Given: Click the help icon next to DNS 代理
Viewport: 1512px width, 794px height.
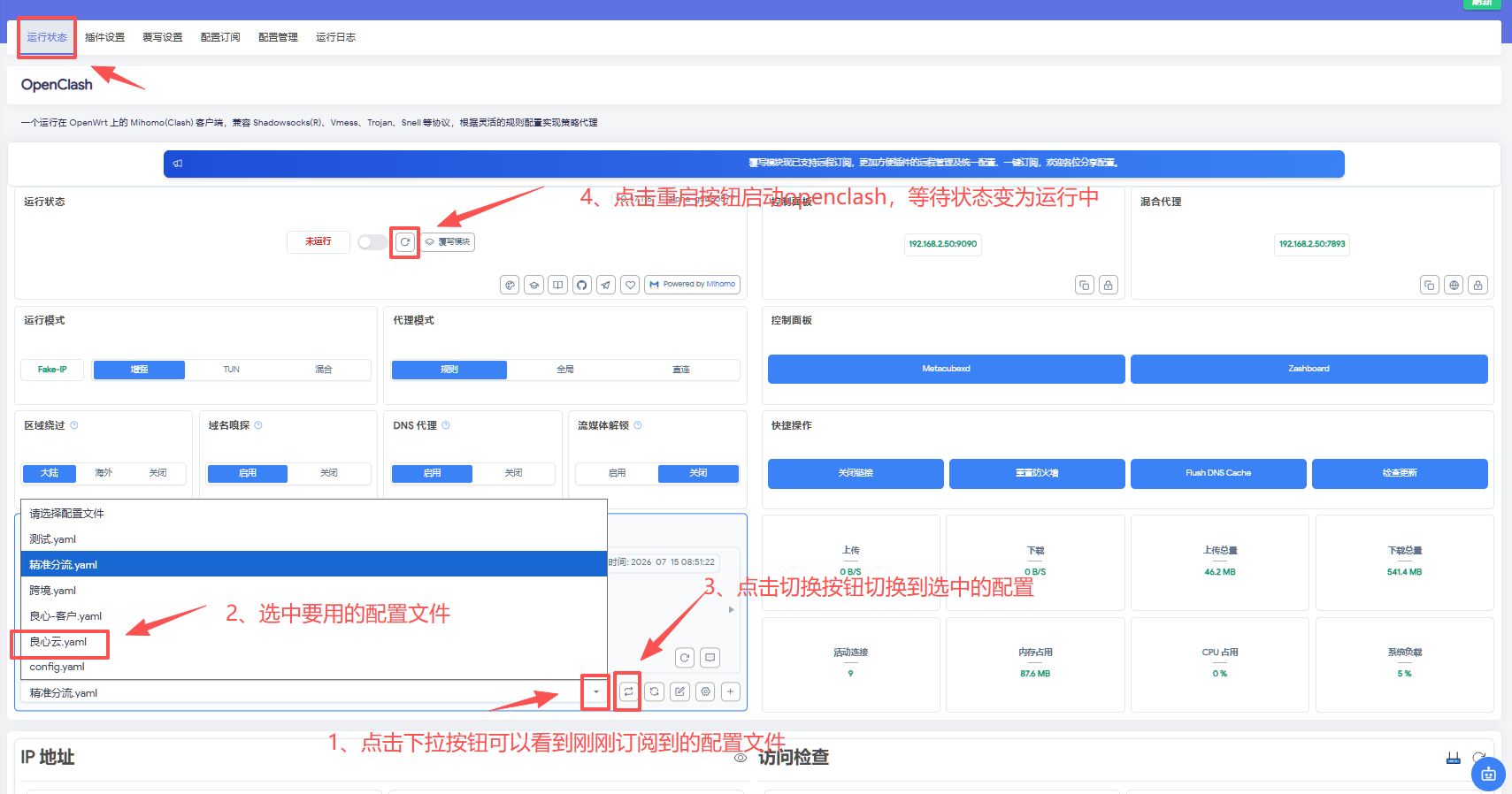Looking at the screenshot, I should point(446,425).
